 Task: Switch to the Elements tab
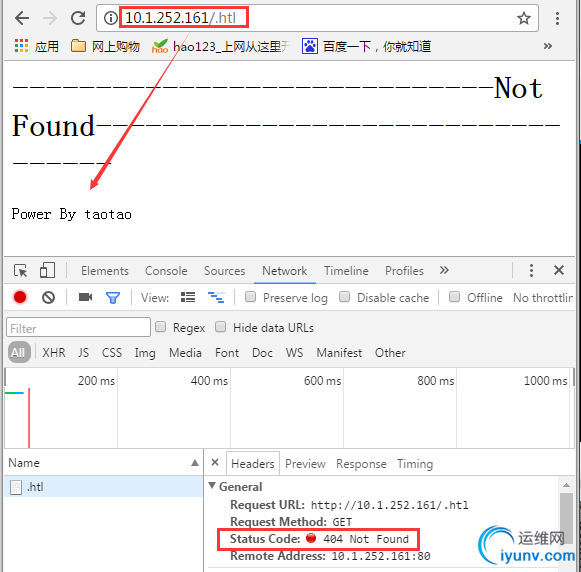pos(105,271)
